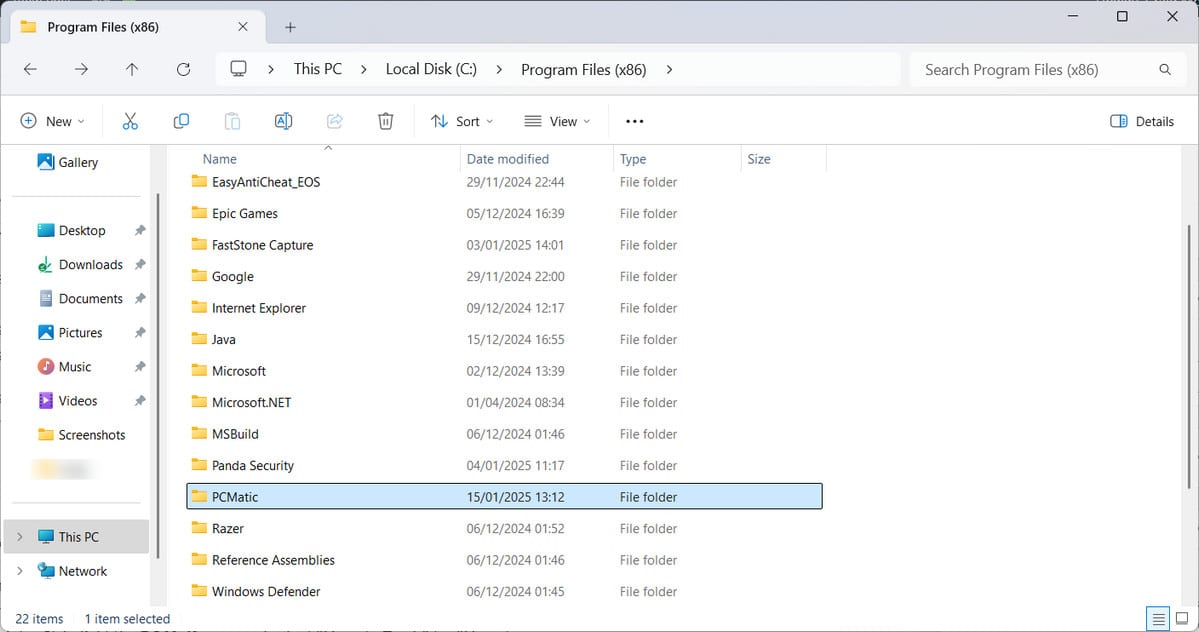
Task: Expand chevron after Program Files (x86) breadcrumb
Action: tap(669, 70)
